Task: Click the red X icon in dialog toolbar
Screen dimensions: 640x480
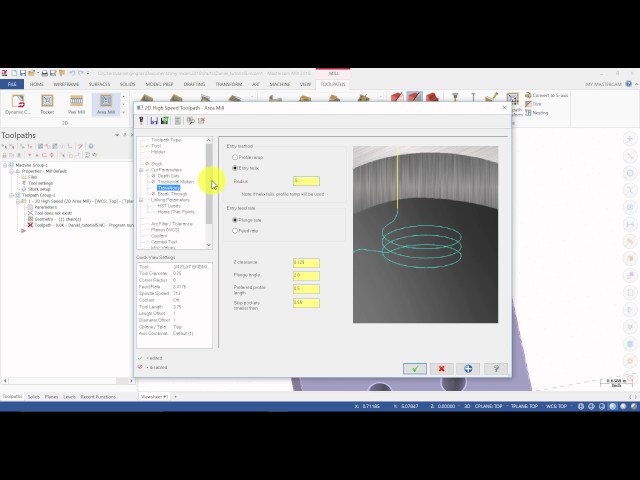Action: point(201,121)
